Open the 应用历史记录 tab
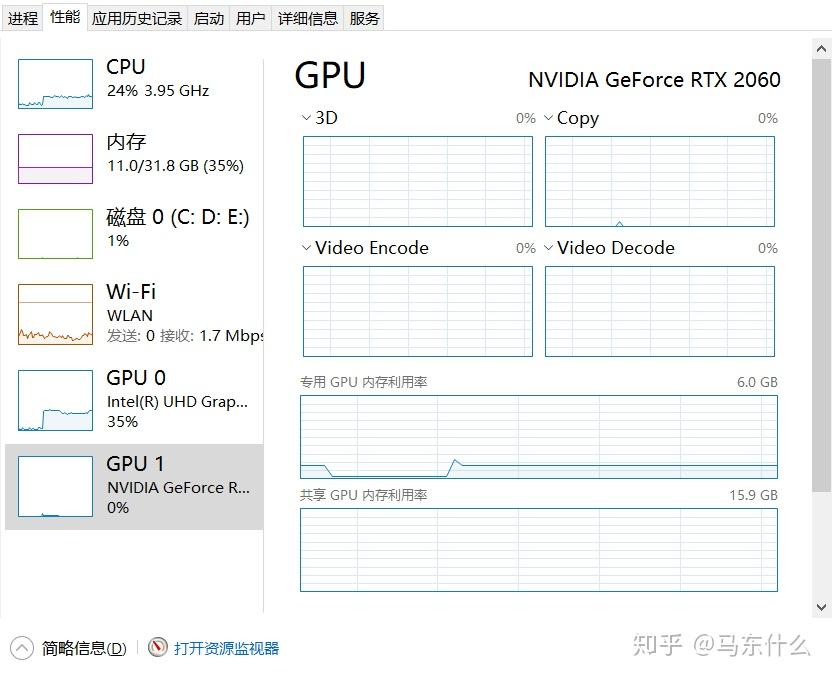Viewport: 832px width, 678px height. tap(137, 17)
